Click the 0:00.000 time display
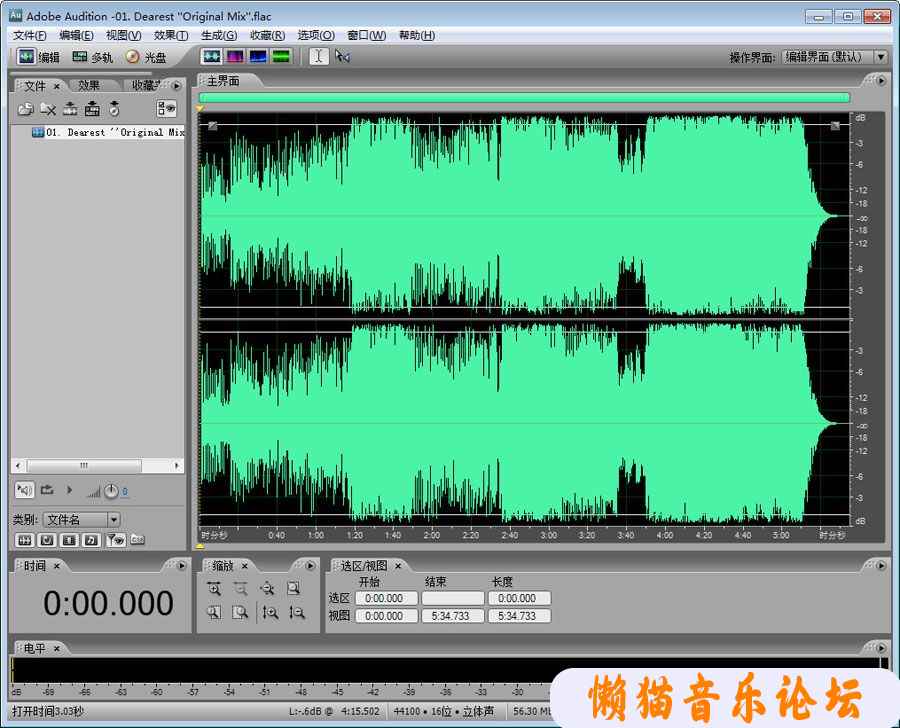Image resolution: width=900 pixels, height=728 pixels. [x=108, y=603]
